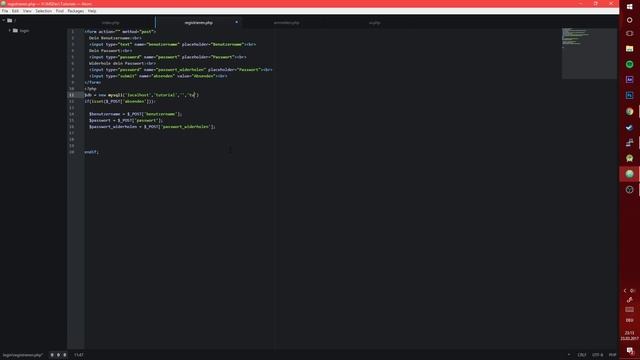Open the yellow badge app on taskbar
Viewport: 640px width, 360px height.
point(629,158)
